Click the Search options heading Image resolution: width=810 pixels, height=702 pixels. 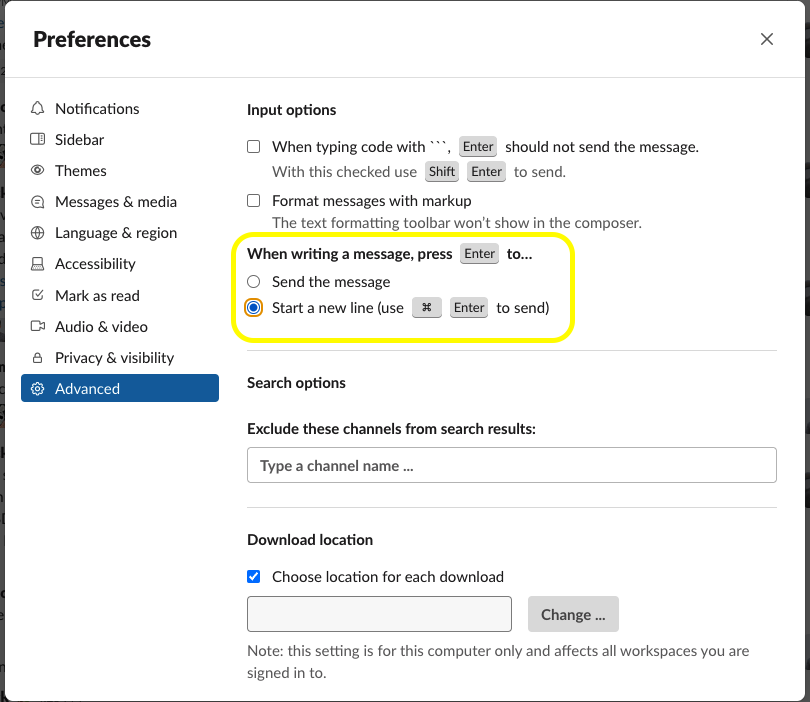pyautogui.click(x=296, y=383)
